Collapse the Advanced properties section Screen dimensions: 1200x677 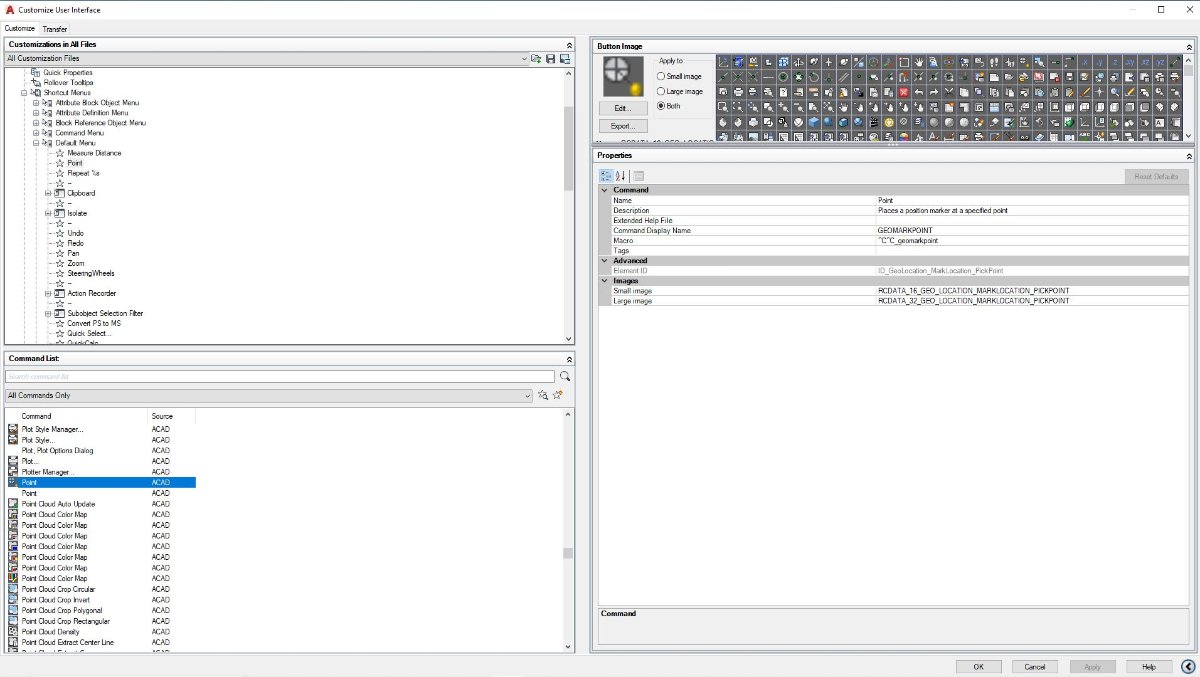point(604,260)
